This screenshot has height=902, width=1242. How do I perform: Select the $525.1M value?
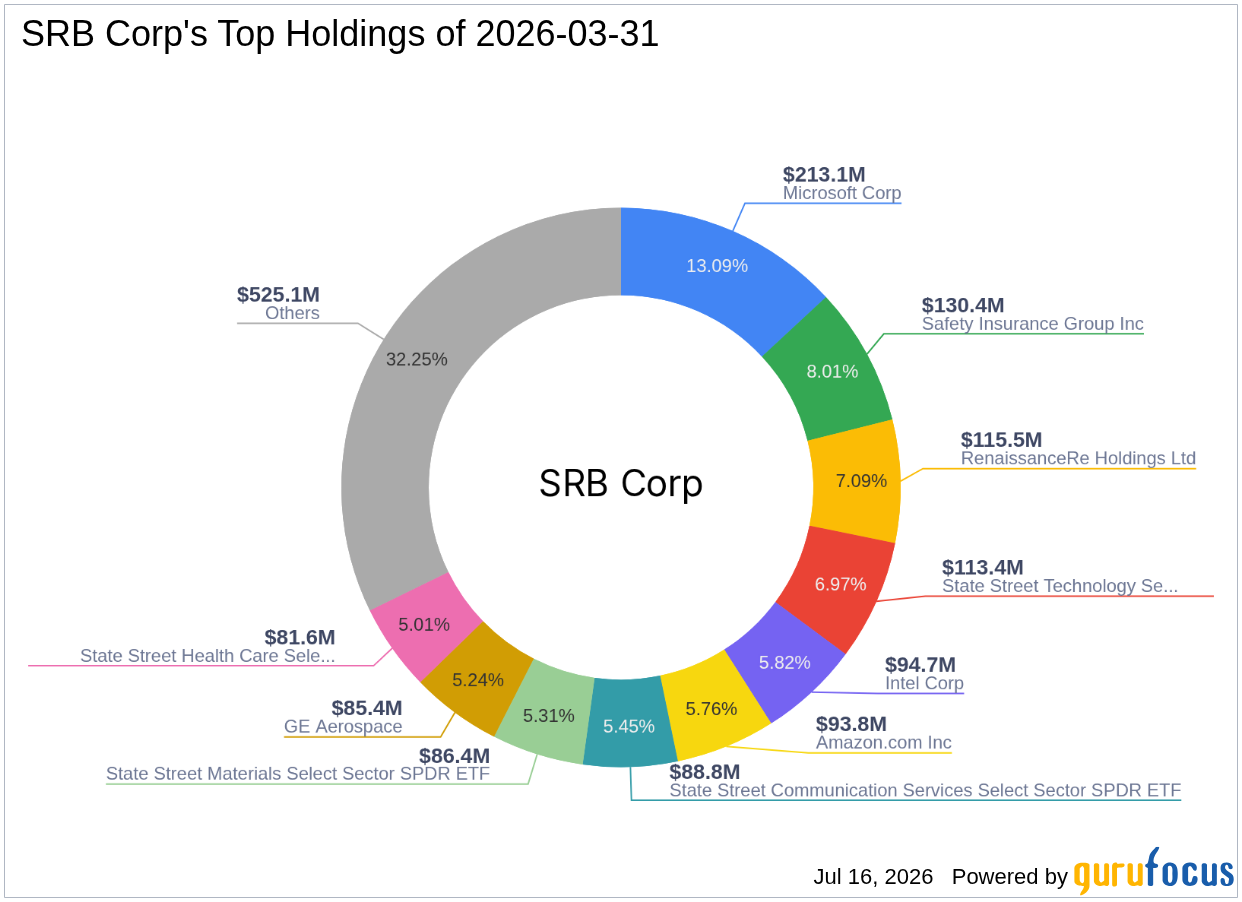click(278, 294)
